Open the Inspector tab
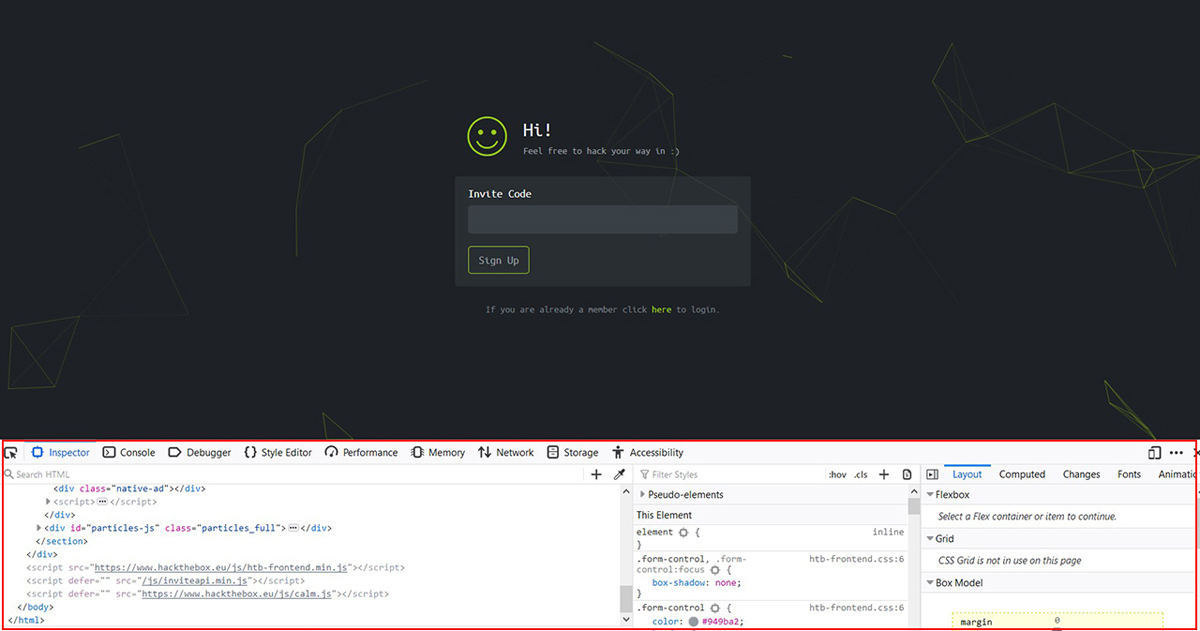Screen dimensions: 1200x631 tap(60, 453)
